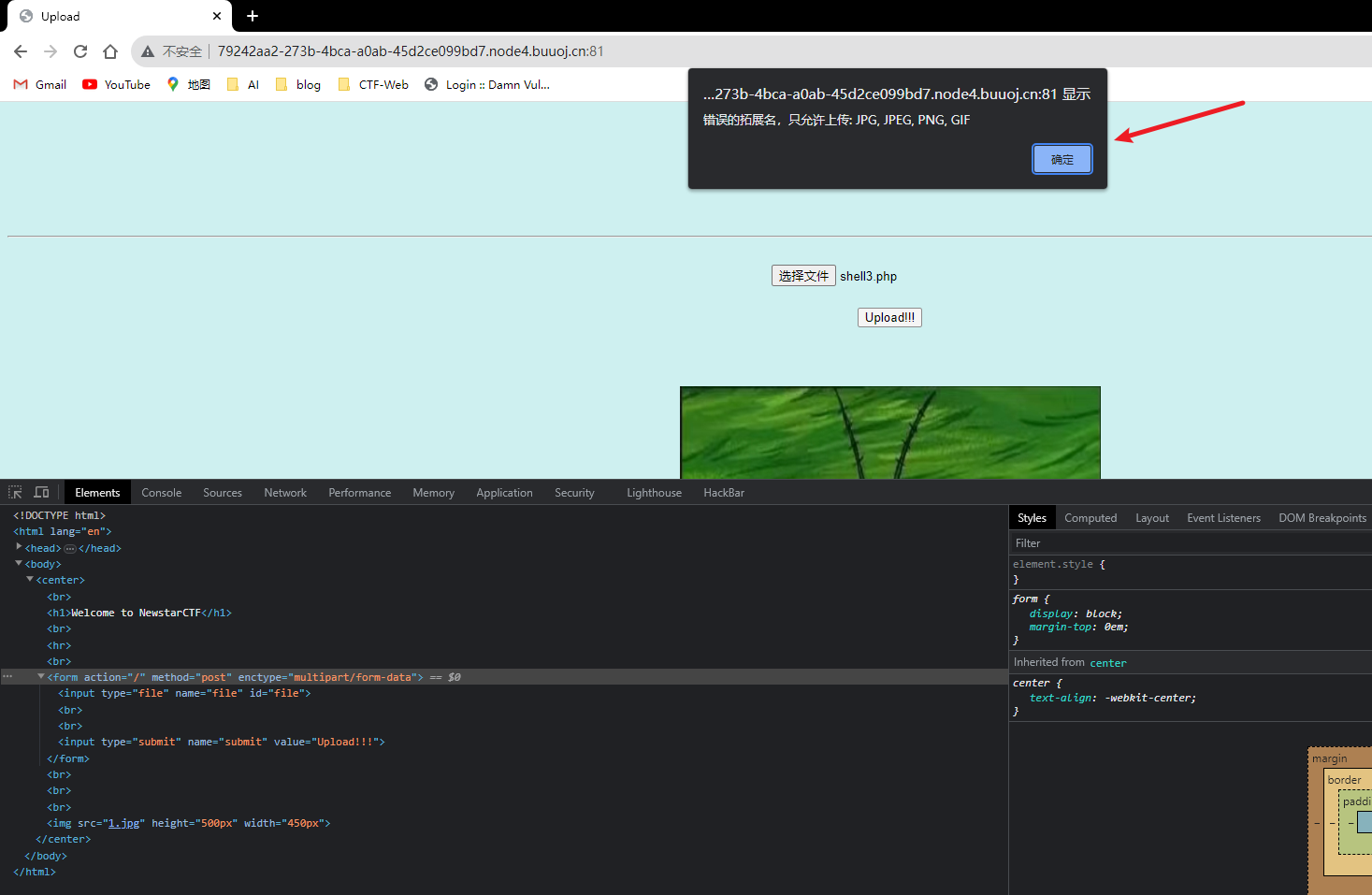Select the DOCTYPE html line
1372x895 pixels.
[x=59, y=515]
